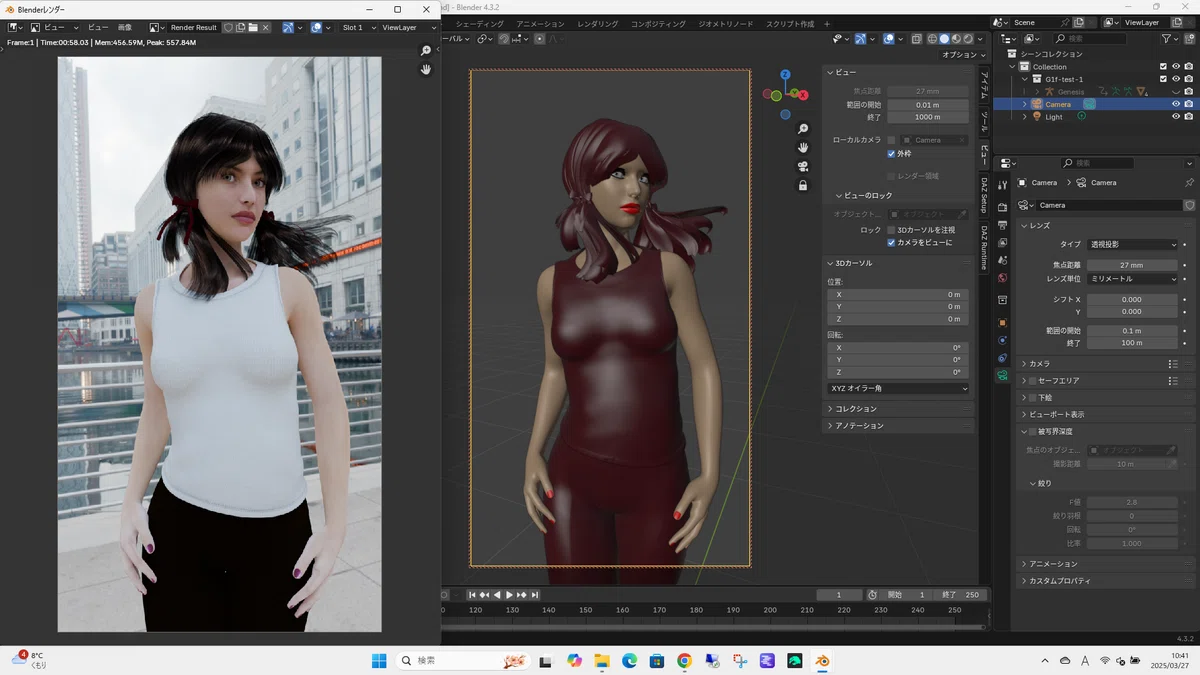Open レンズ単位 ミリメートル dropdown
The height and width of the screenshot is (675, 1200).
(x=1132, y=279)
